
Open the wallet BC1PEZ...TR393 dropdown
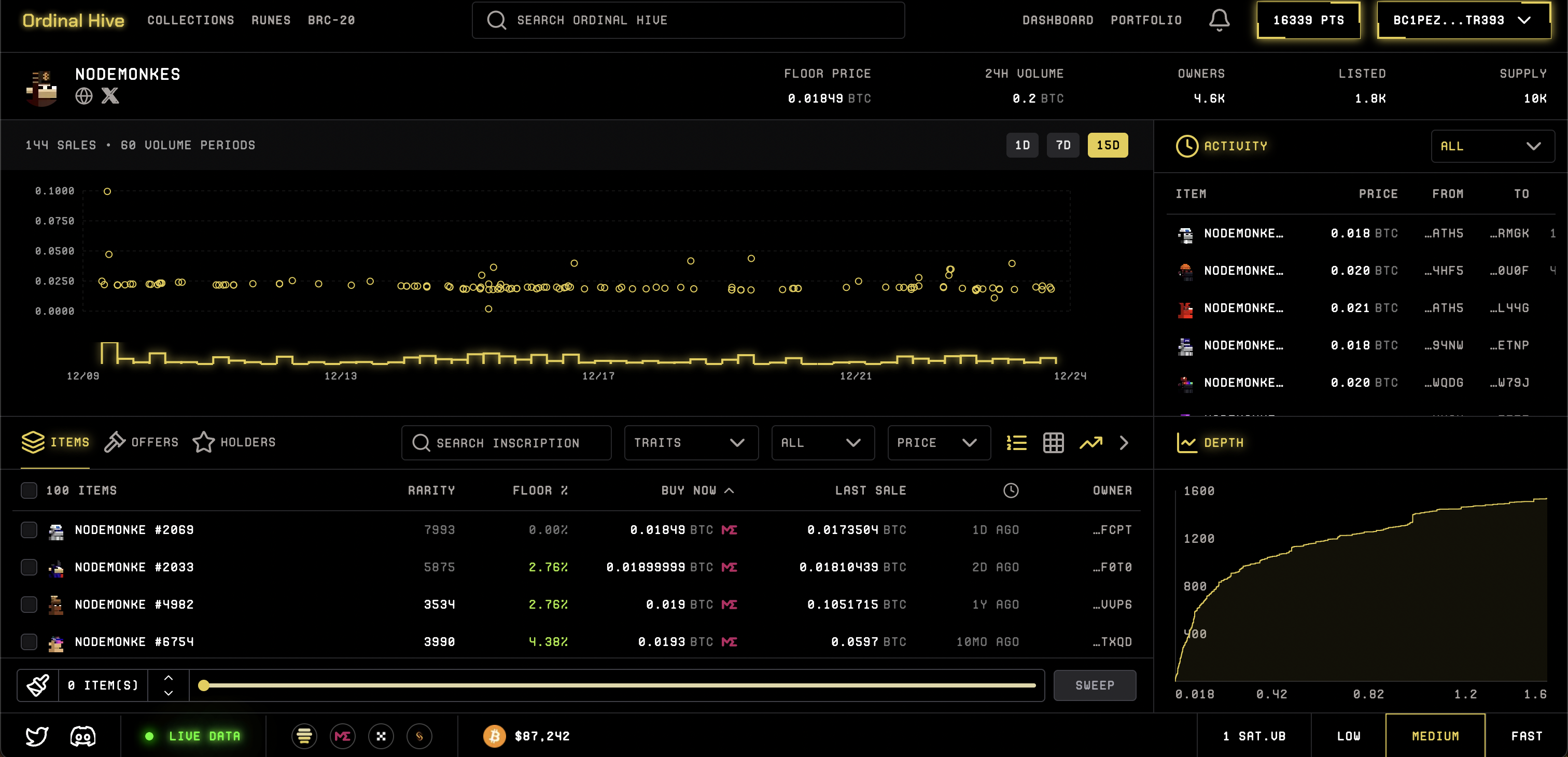coord(1463,20)
